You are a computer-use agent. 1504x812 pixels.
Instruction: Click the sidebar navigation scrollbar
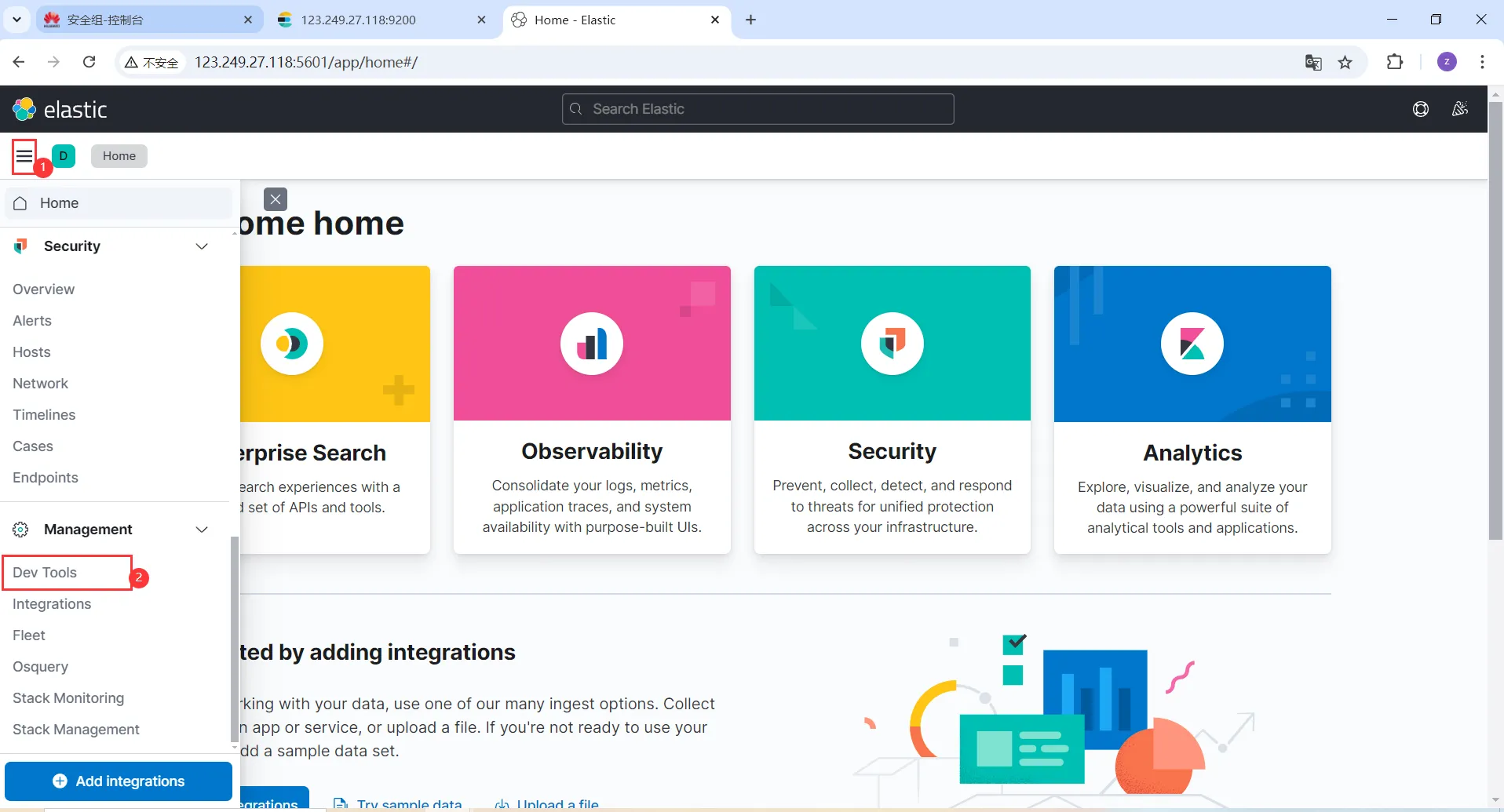pyautogui.click(x=234, y=639)
